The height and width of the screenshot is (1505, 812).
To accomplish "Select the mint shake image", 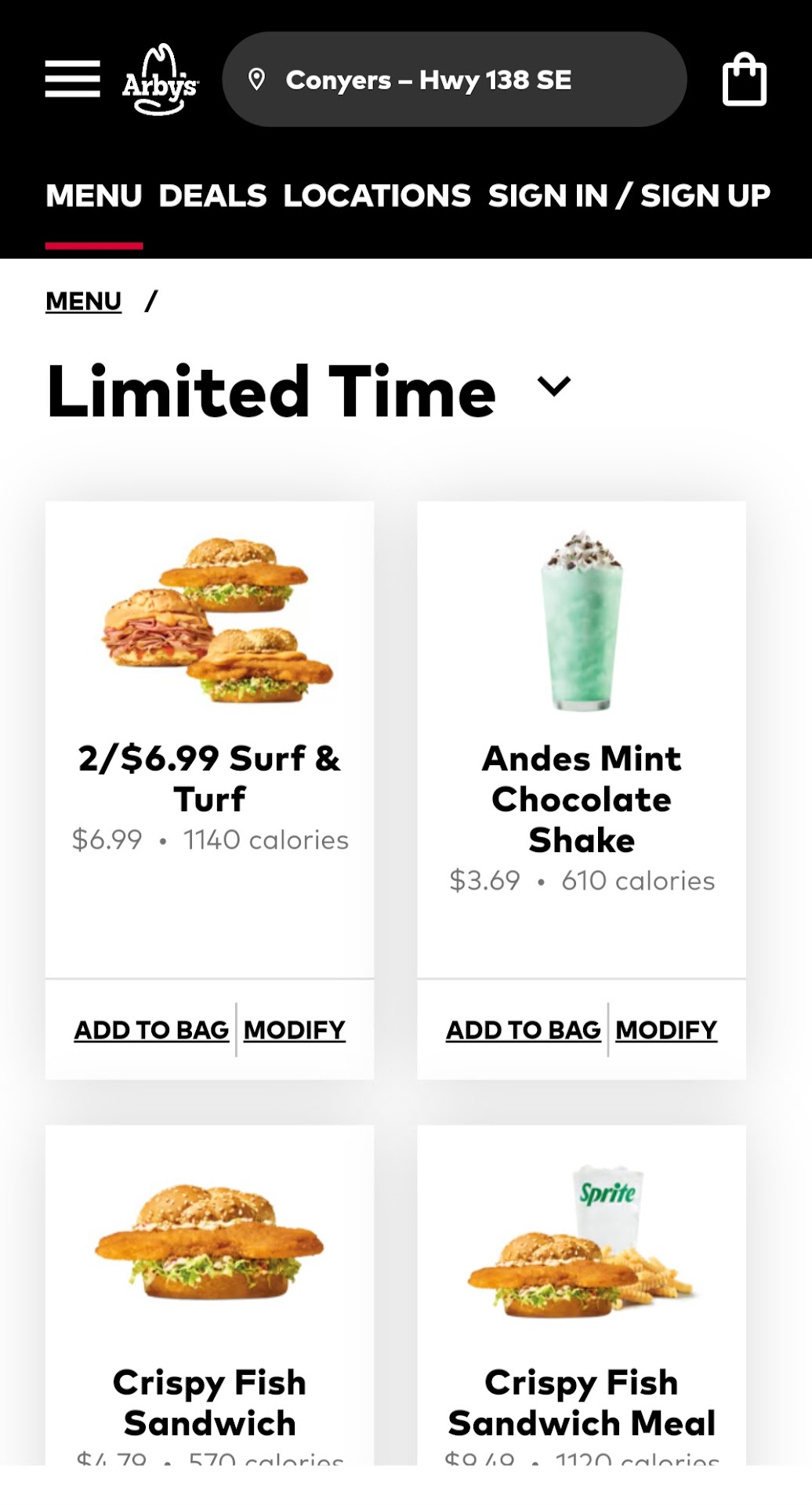I will [x=582, y=620].
